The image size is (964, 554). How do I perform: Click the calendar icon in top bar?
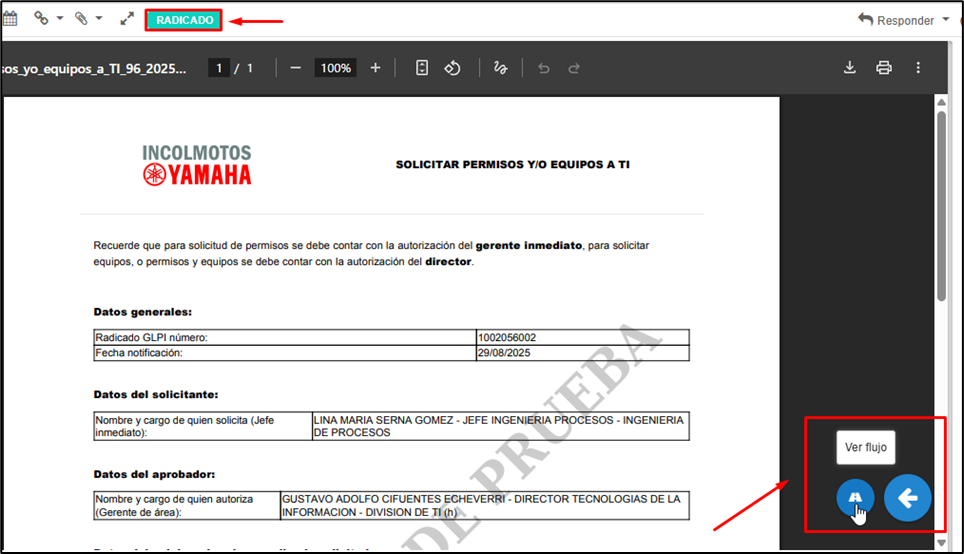tap(8, 18)
